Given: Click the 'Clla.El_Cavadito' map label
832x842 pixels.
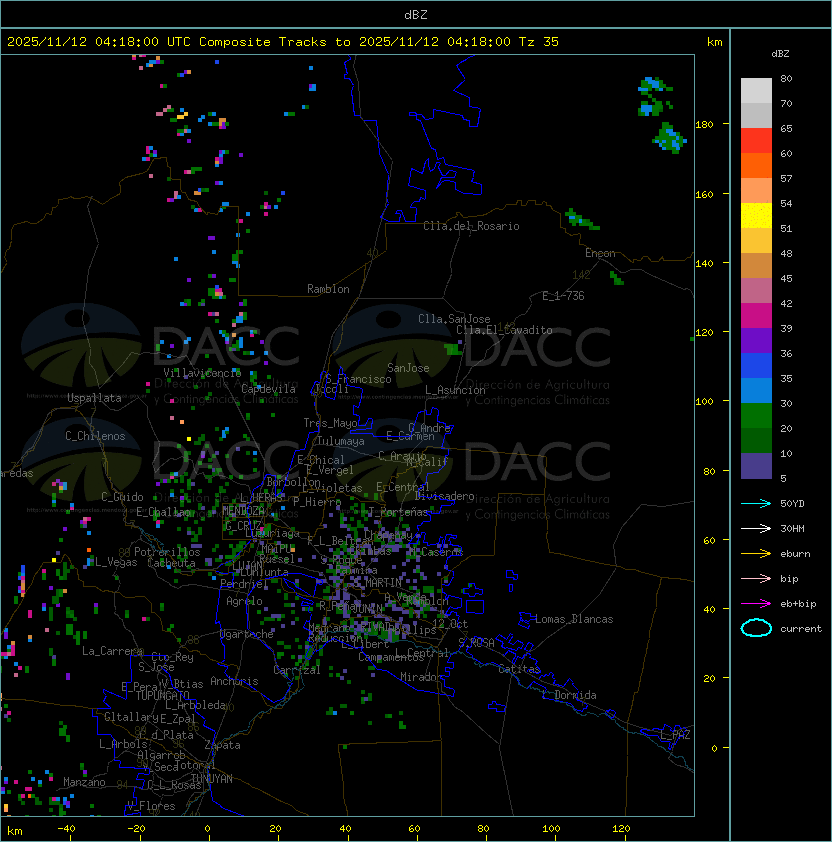Looking at the screenshot, I should coord(504,330).
